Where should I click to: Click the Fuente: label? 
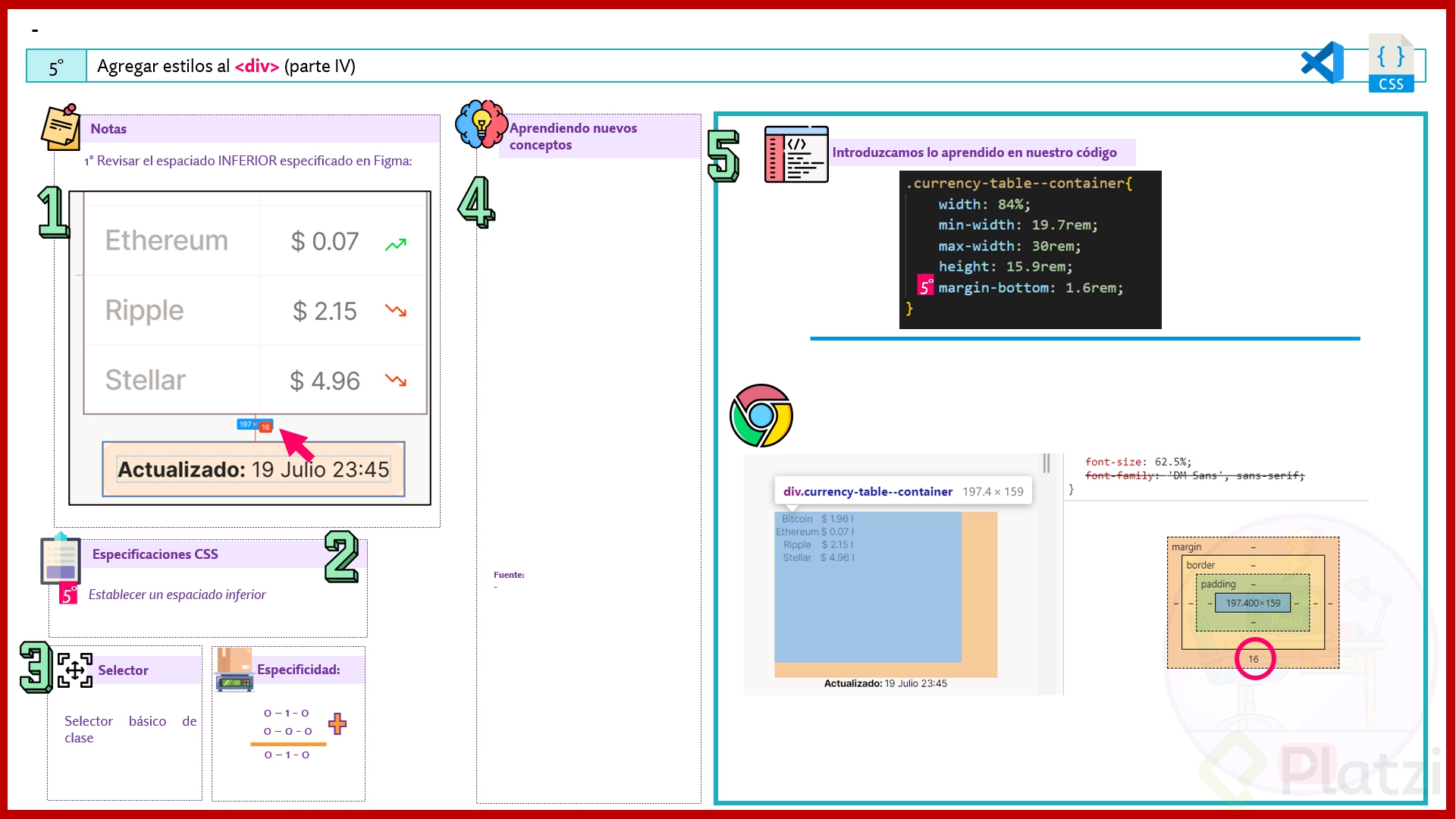(509, 575)
